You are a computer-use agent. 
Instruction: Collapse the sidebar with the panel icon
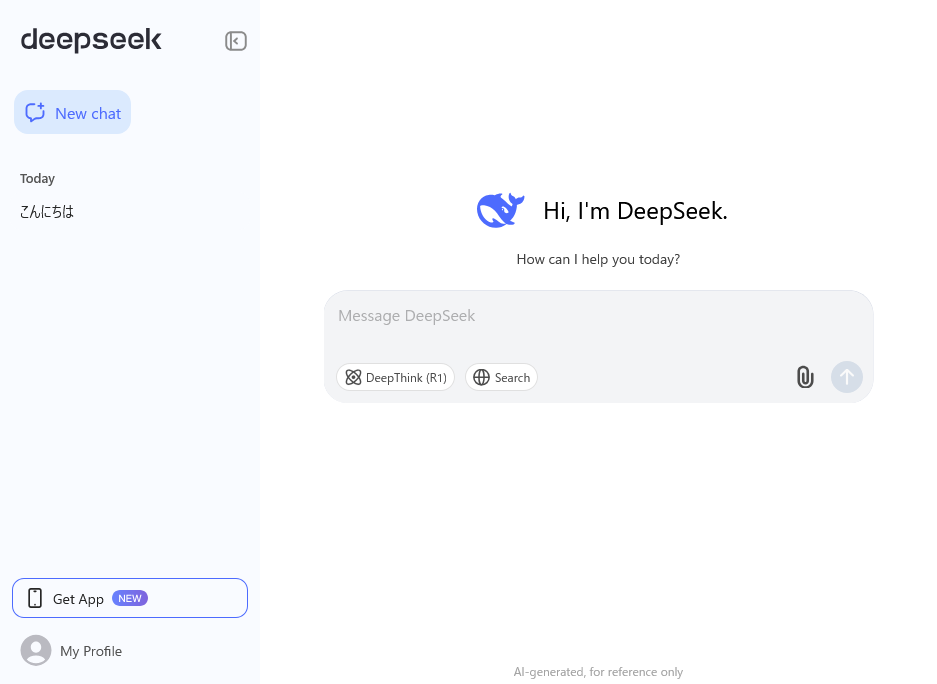[235, 41]
